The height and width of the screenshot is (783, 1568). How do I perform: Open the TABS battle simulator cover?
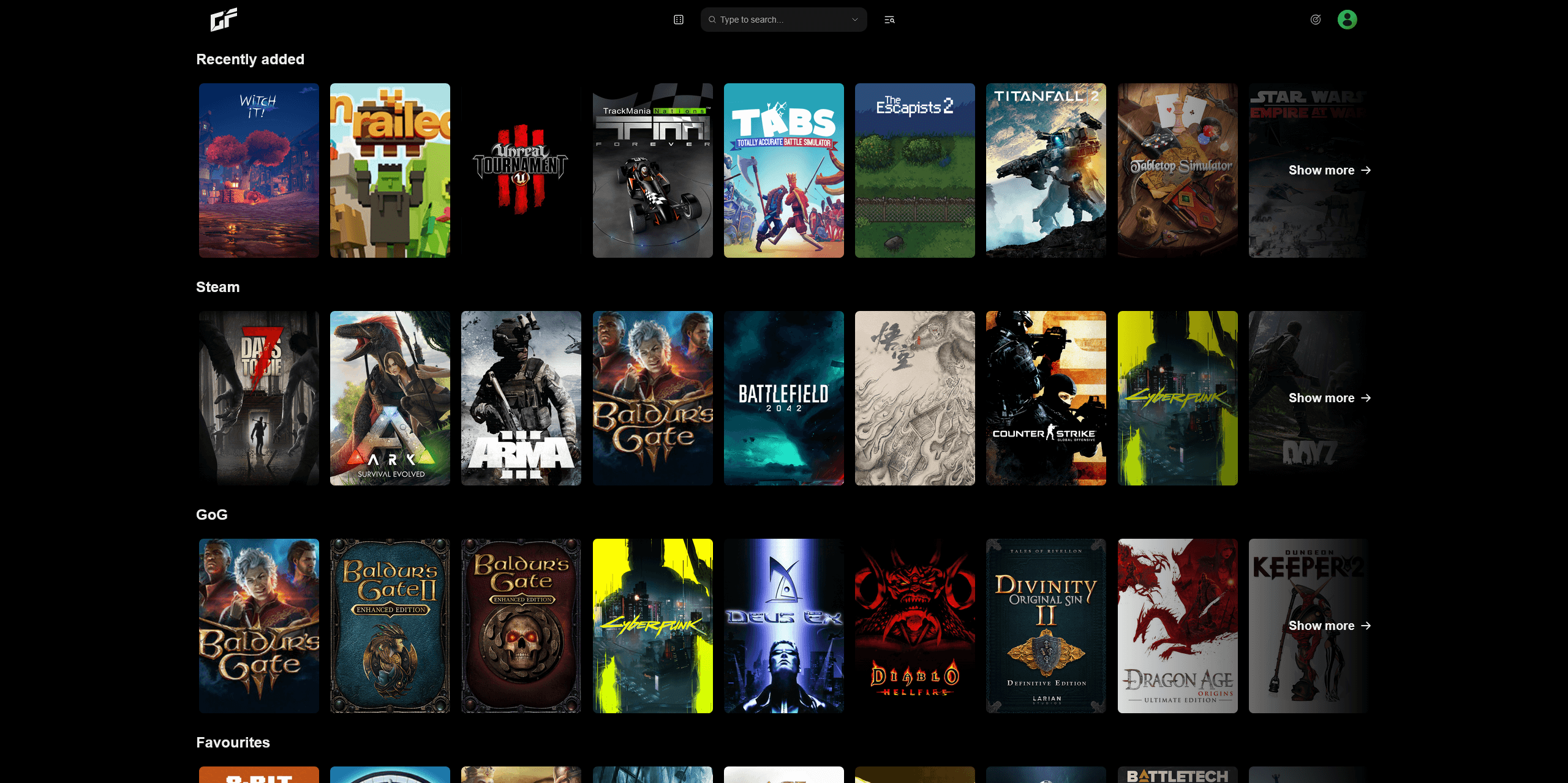[784, 170]
